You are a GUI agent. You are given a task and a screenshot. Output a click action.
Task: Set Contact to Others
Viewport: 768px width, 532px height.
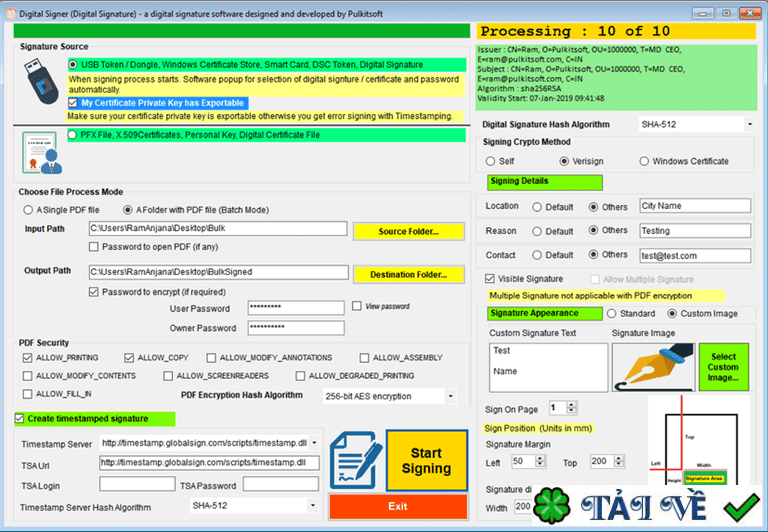point(593,254)
